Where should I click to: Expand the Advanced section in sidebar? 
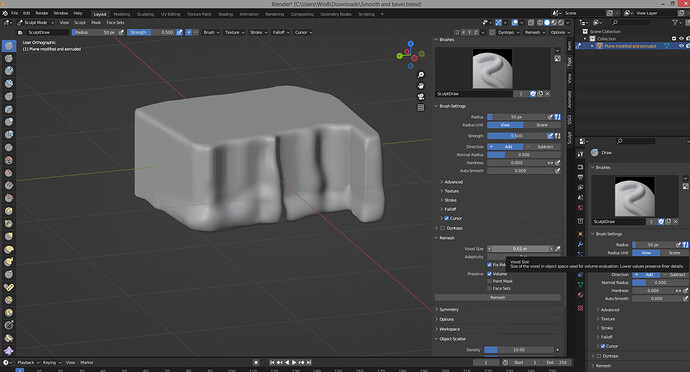[x=452, y=182]
